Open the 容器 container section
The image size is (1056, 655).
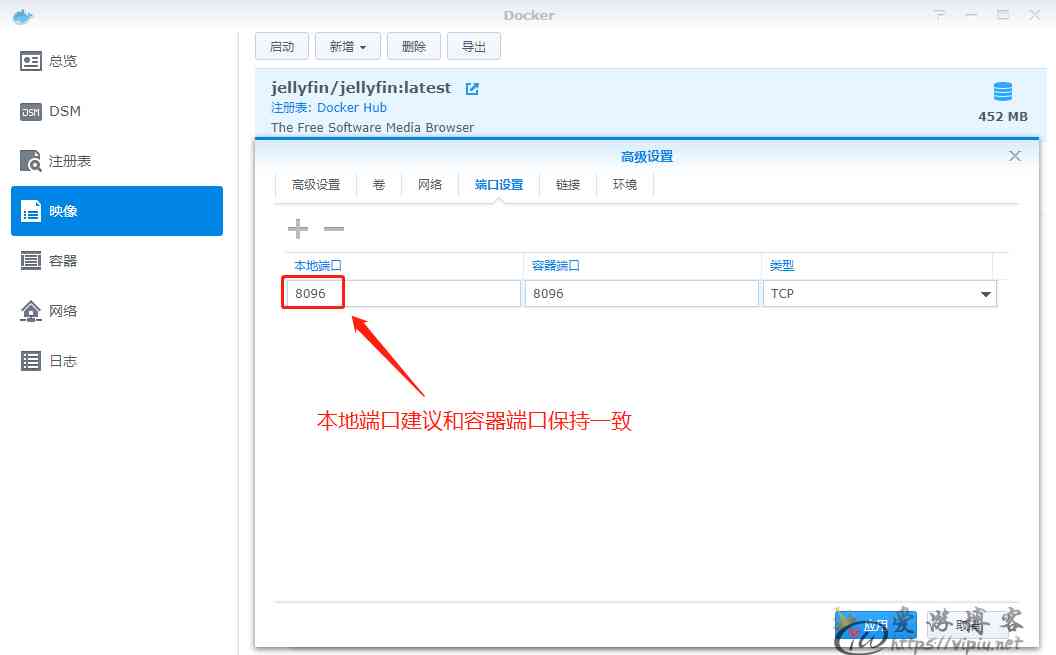[x=117, y=261]
